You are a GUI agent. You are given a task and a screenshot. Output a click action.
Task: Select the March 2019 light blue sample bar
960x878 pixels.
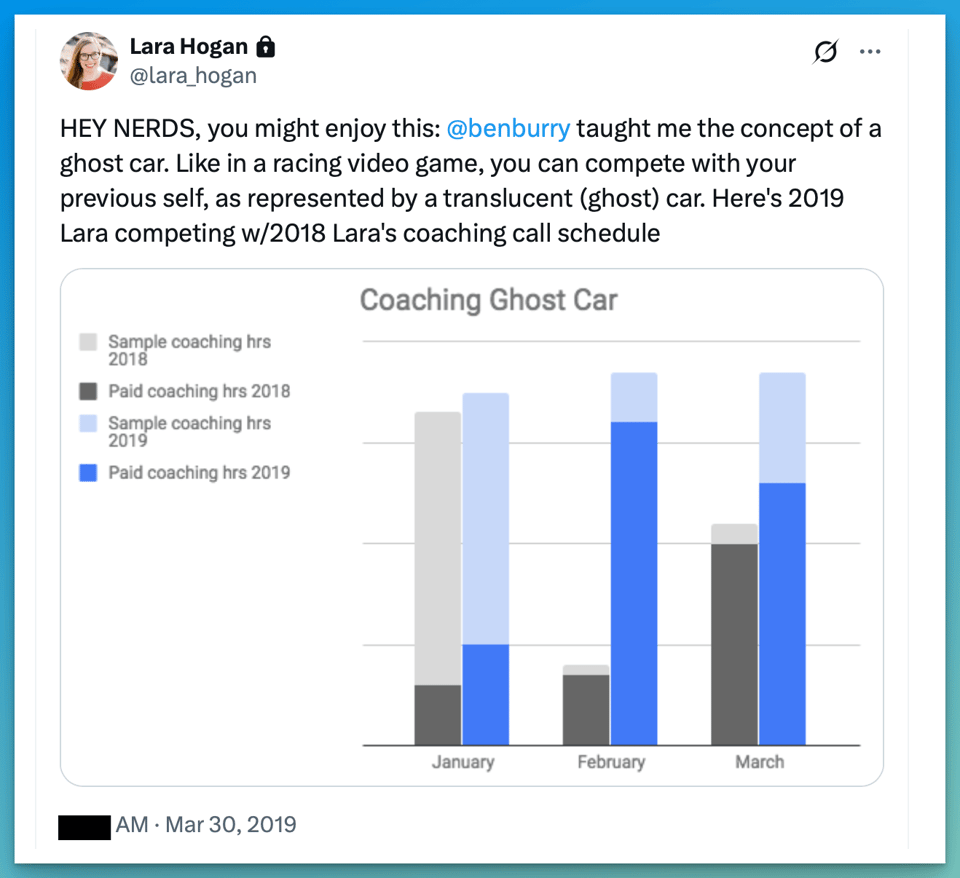click(782, 427)
